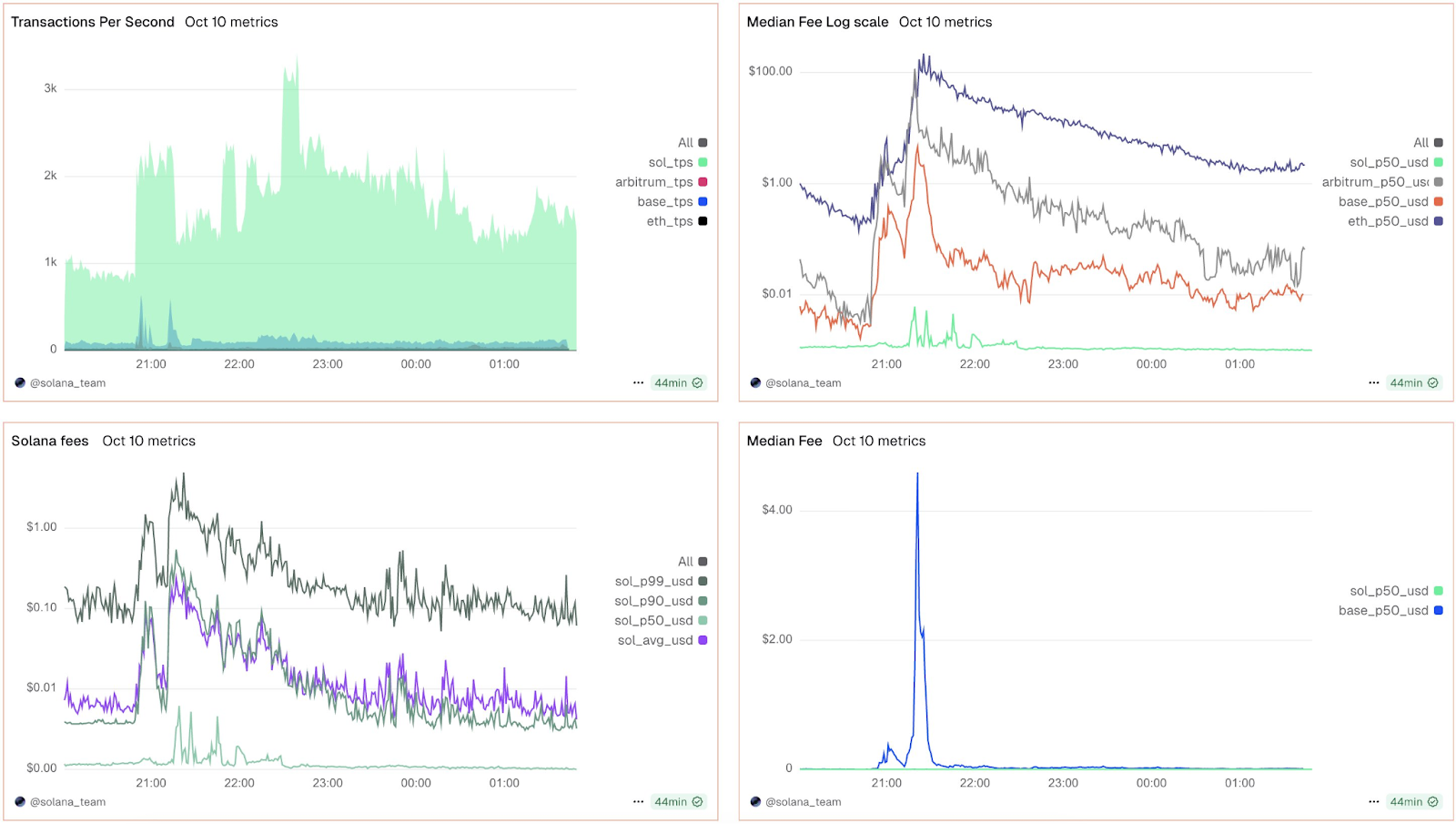
Task: Click solana_team avatar under Median Fee chart
Action: point(755,802)
